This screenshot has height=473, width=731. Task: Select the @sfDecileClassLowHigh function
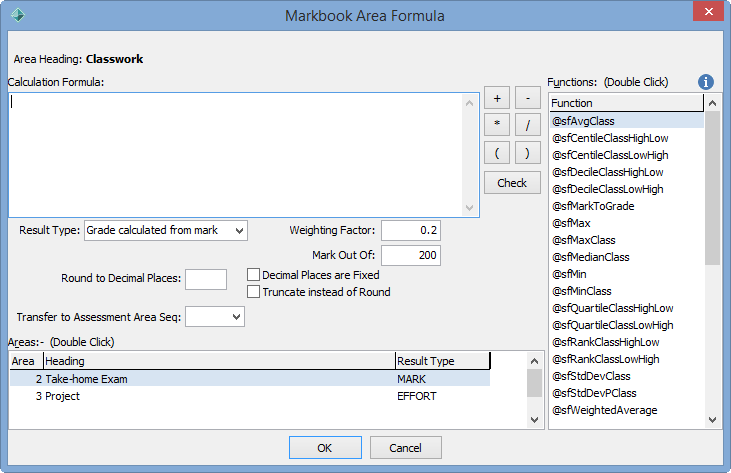627,189
